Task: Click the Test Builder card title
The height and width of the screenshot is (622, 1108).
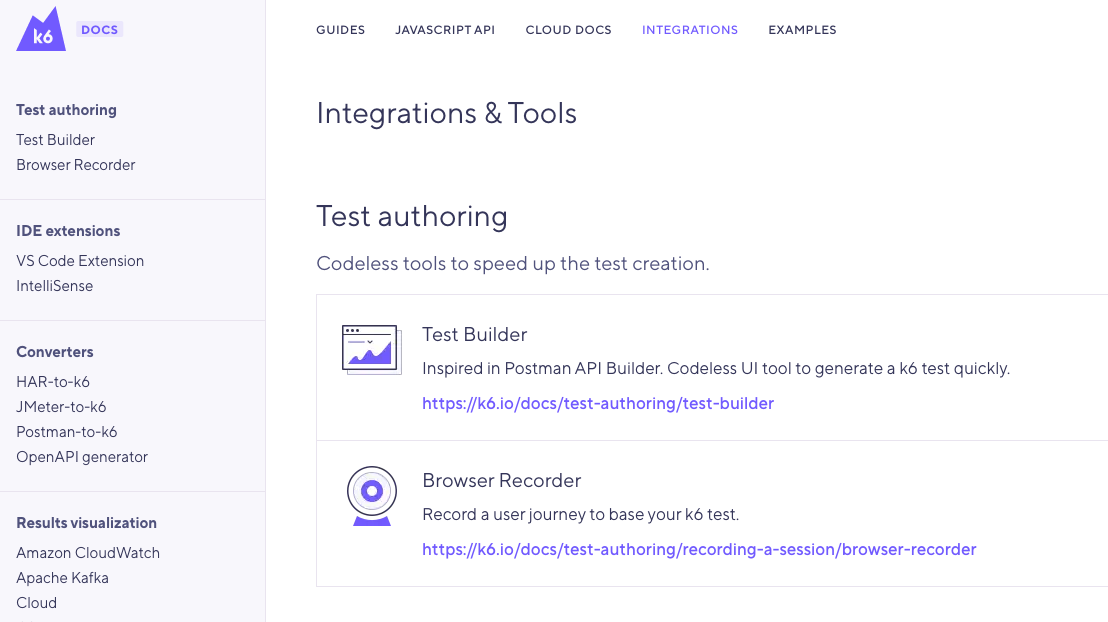Action: (474, 334)
